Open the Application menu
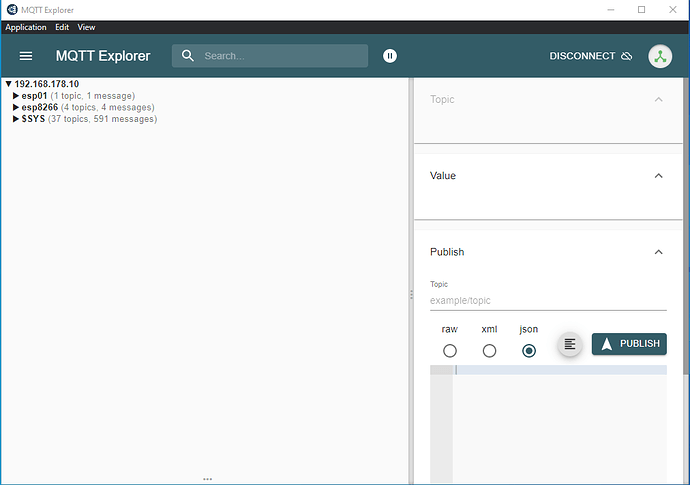The width and height of the screenshot is (690, 485). [x=26, y=27]
